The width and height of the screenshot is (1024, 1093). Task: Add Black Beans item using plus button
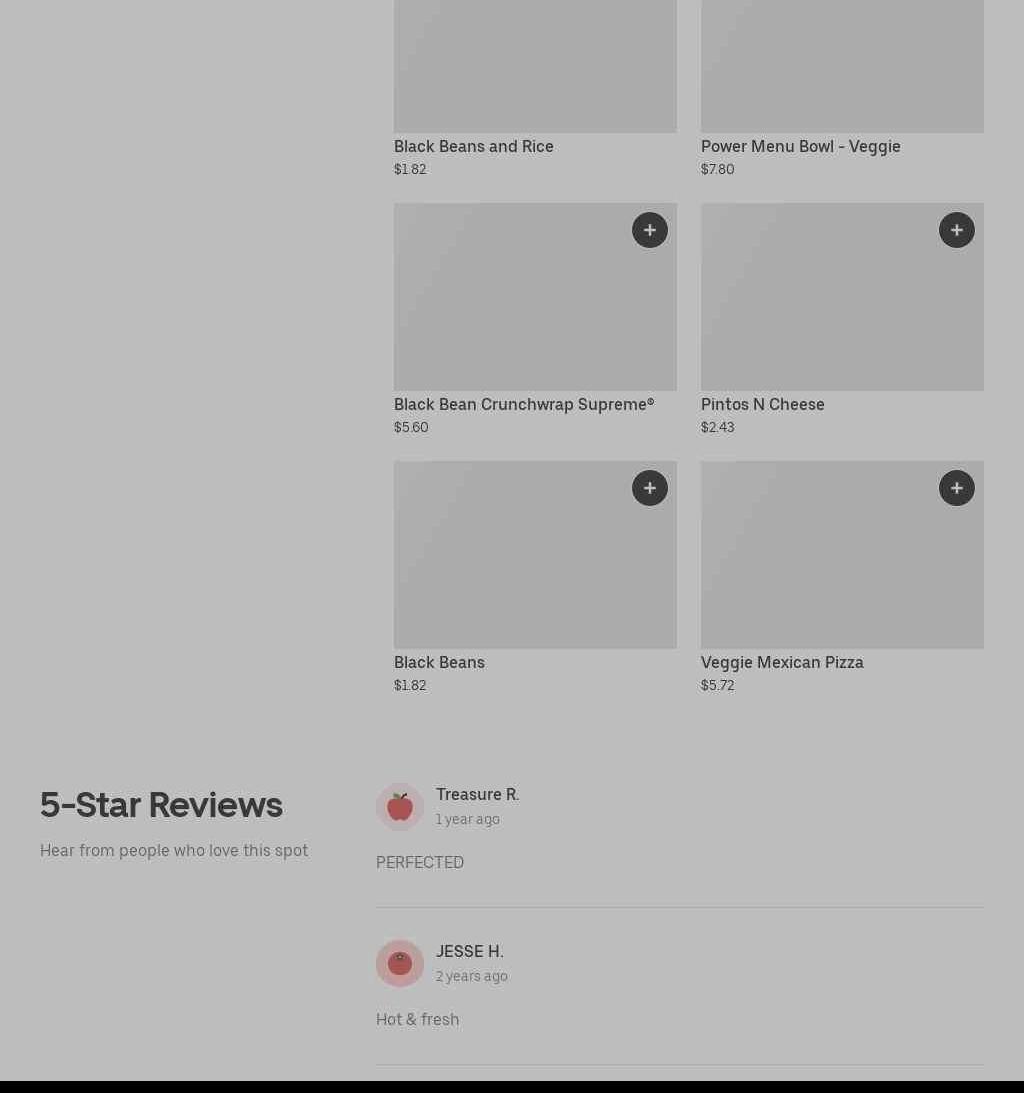click(x=650, y=488)
